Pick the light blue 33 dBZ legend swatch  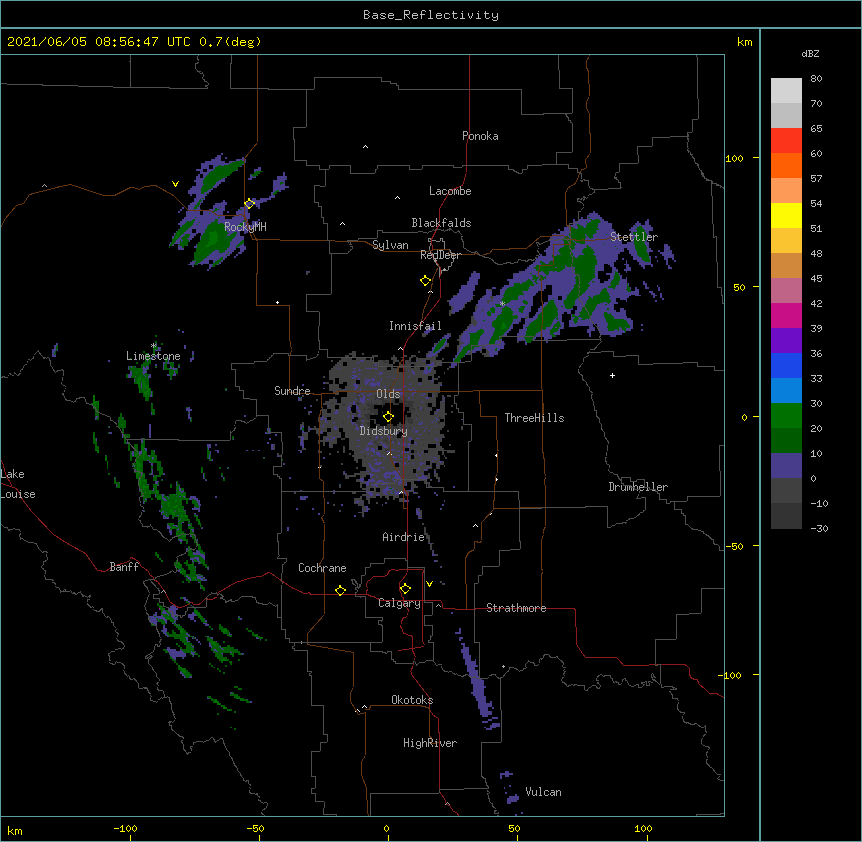786,390
